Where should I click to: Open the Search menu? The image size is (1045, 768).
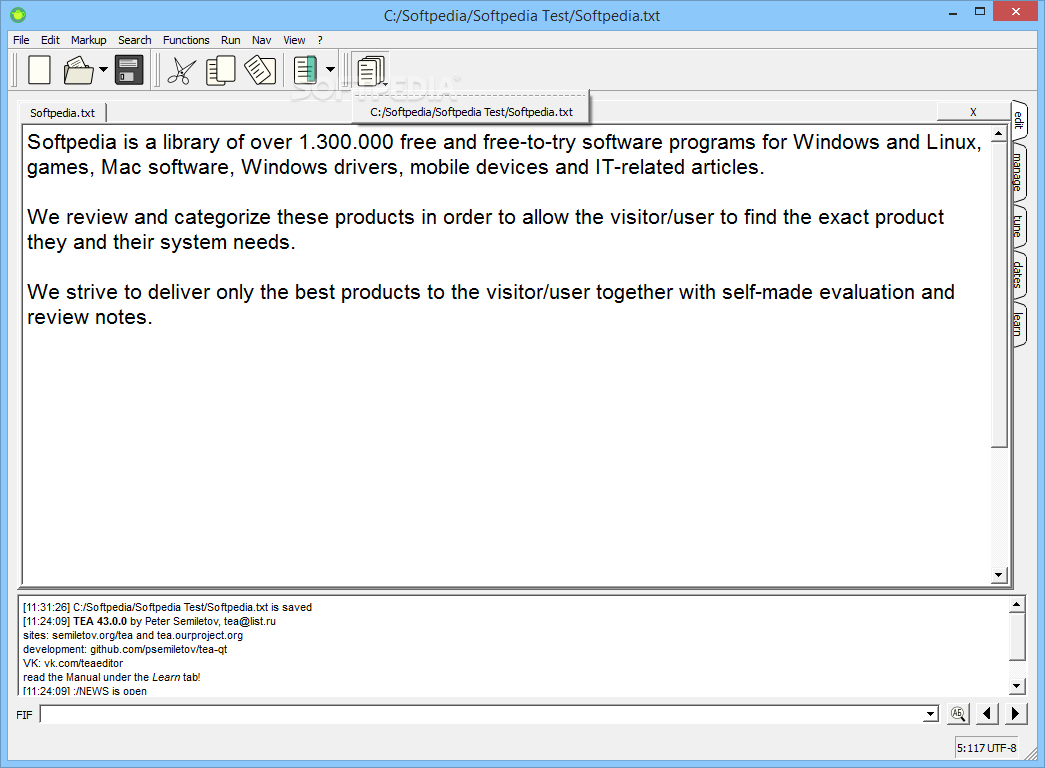pos(135,40)
